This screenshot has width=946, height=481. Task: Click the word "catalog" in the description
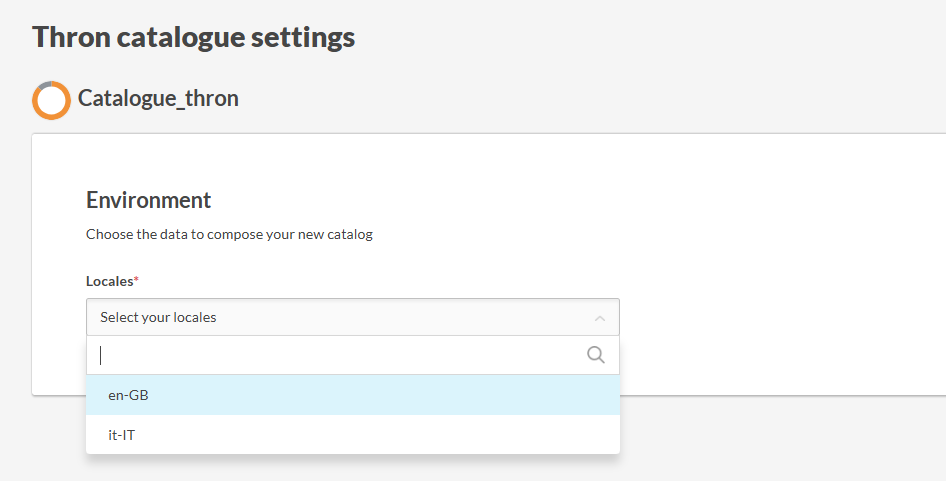349,235
